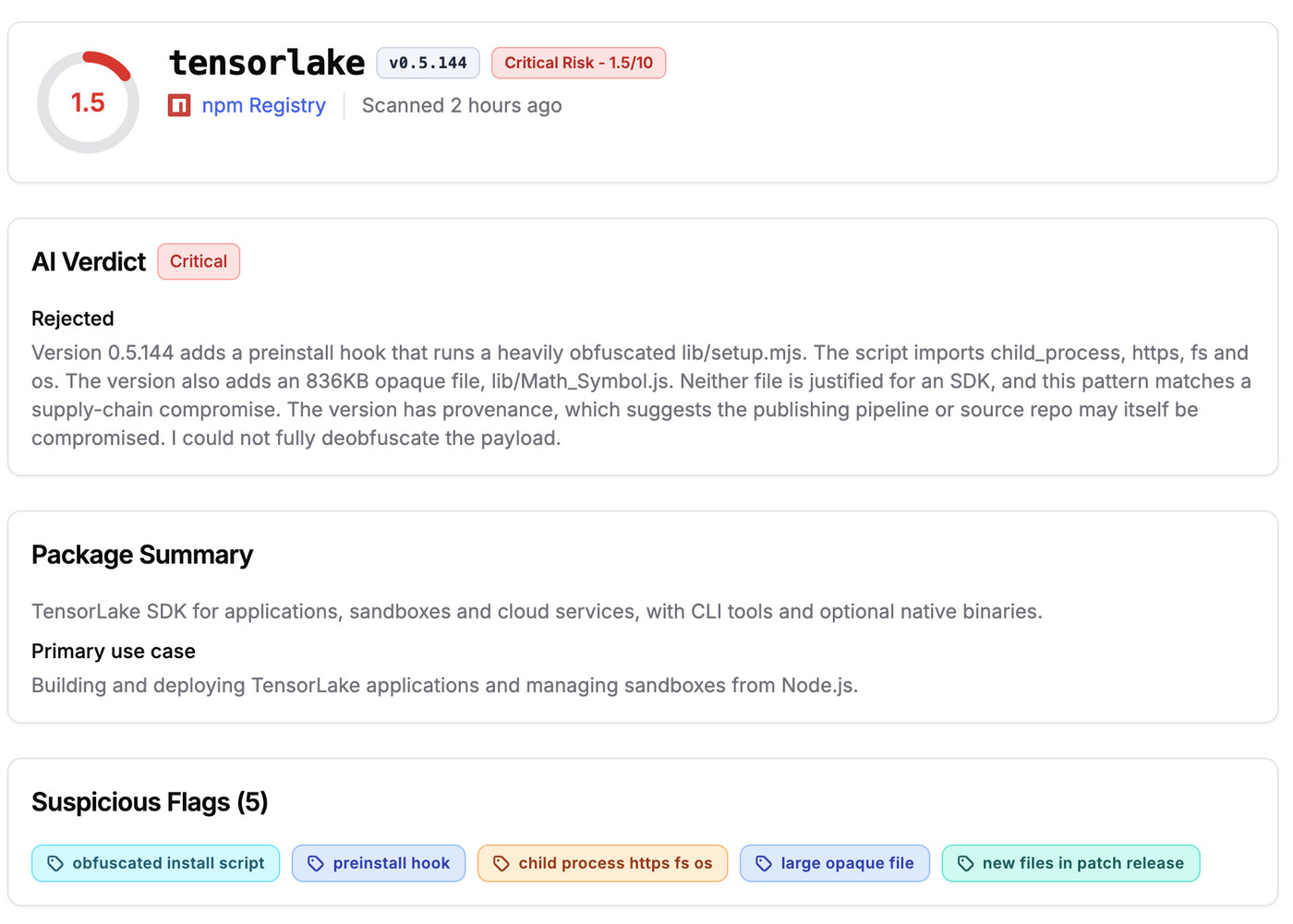Select the child process https fs os flag

[602, 863]
